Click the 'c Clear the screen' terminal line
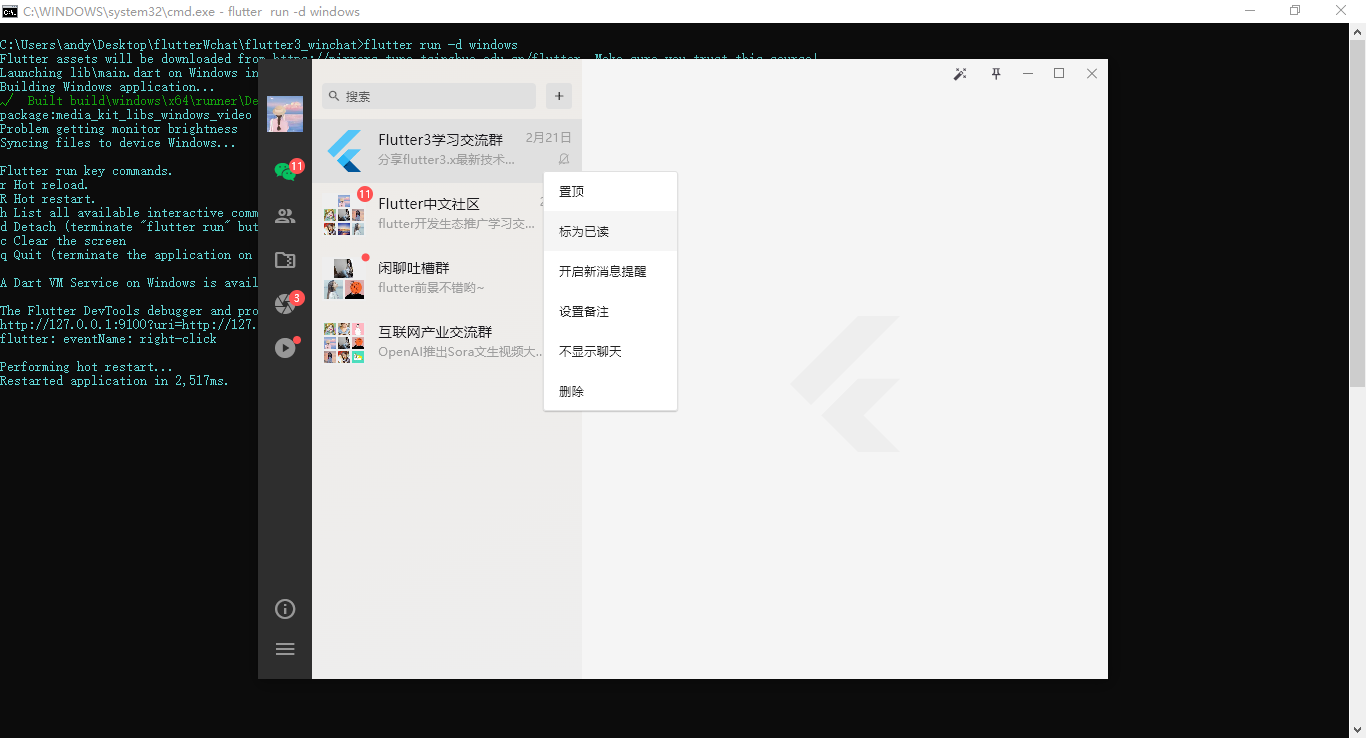 (64, 241)
